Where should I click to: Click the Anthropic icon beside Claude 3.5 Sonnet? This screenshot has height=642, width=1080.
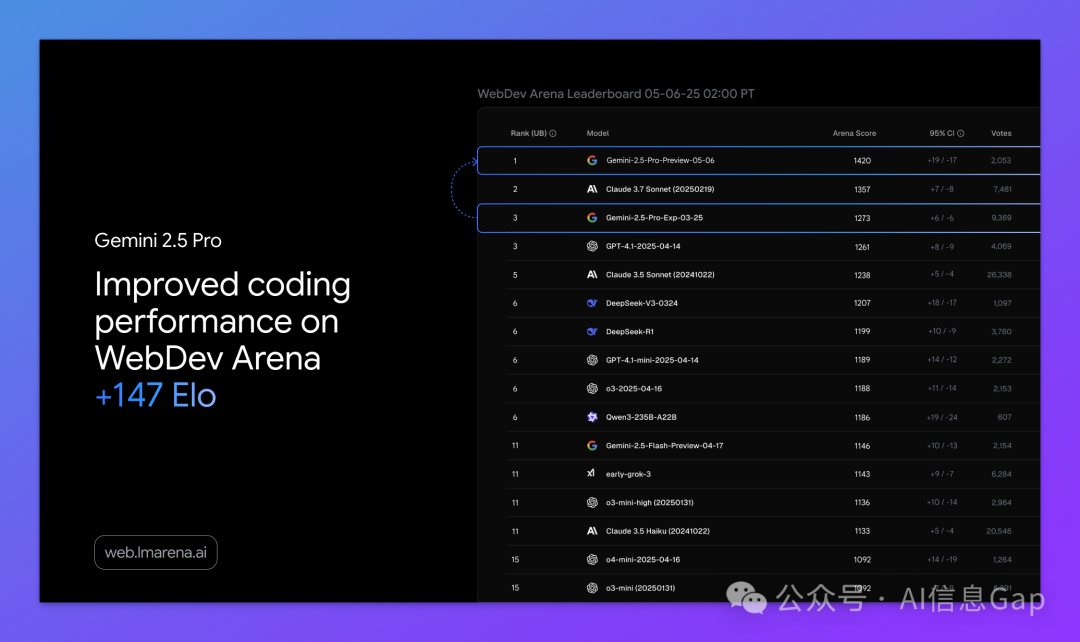pyautogui.click(x=592, y=274)
